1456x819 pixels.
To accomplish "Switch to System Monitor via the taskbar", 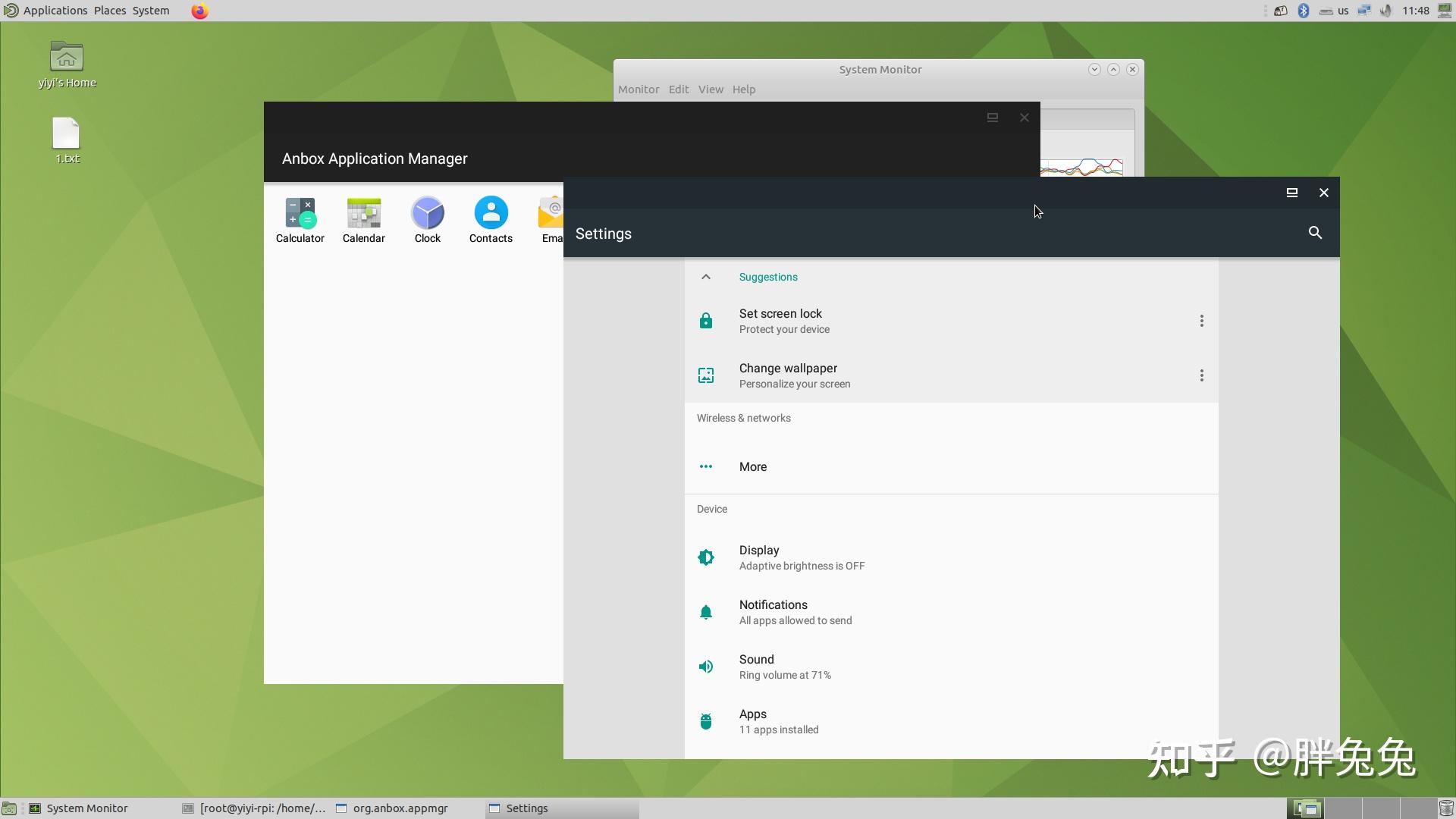I will [x=89, y=808].
